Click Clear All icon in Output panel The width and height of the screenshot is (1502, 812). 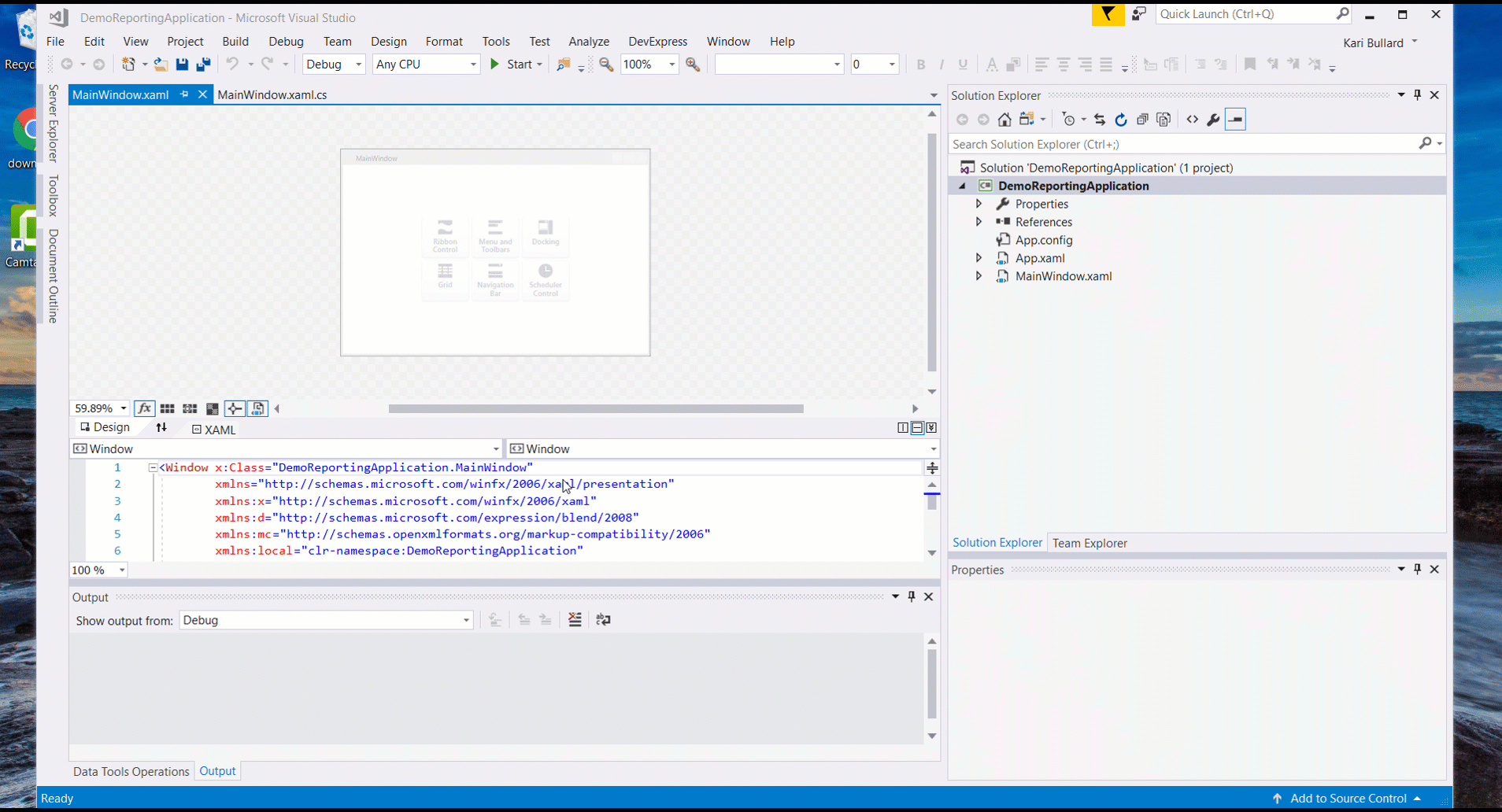click(575, 620)
